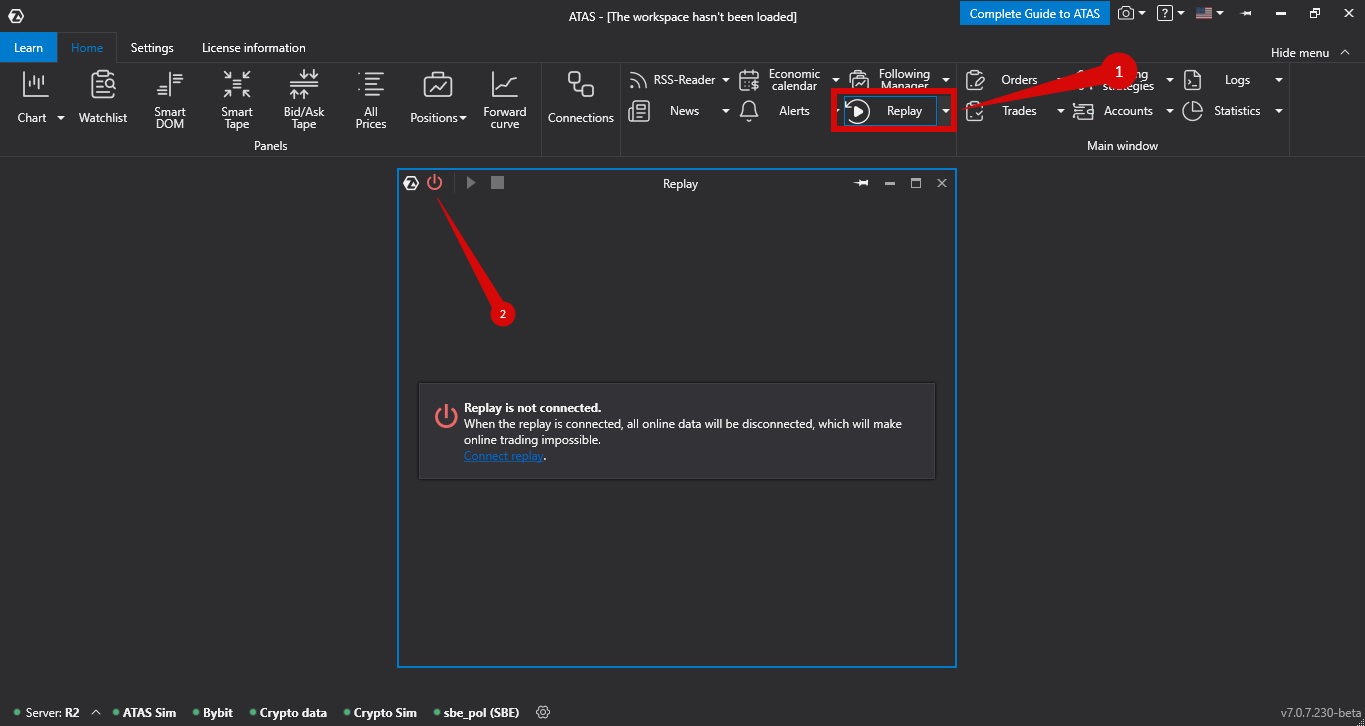Click the Crypto data connection status

288,713
